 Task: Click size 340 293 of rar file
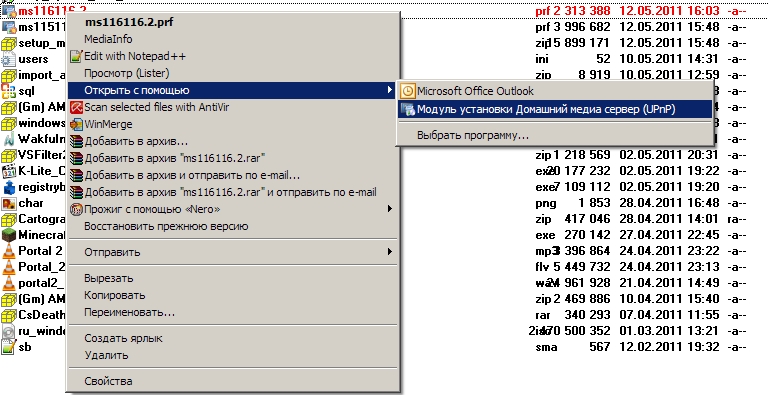click(587, 315)
